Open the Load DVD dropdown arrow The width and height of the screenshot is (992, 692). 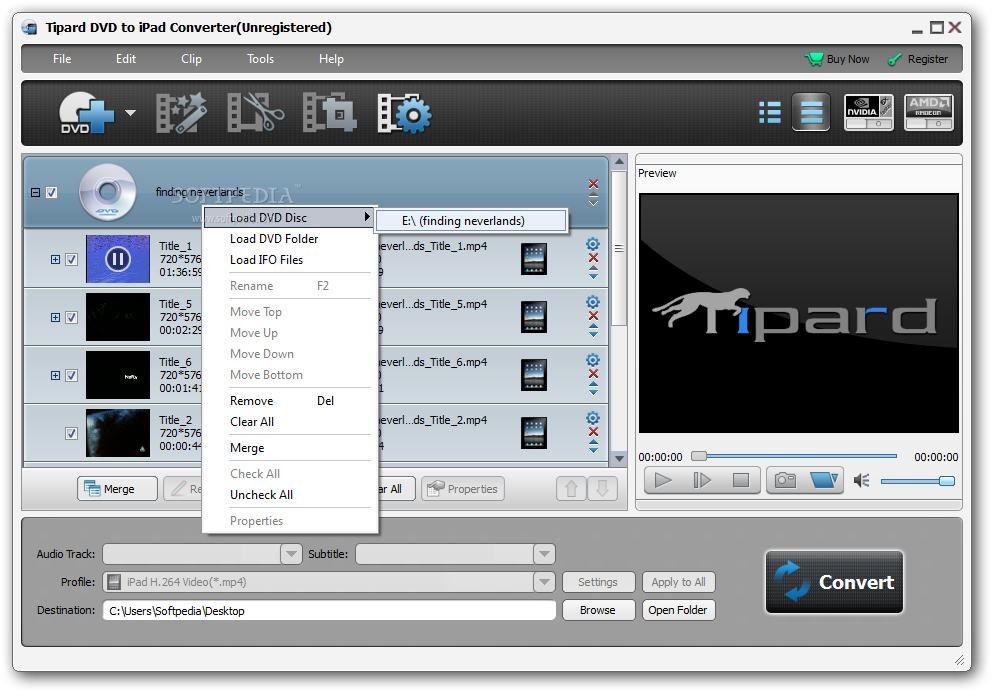click(x=130, y=113)
